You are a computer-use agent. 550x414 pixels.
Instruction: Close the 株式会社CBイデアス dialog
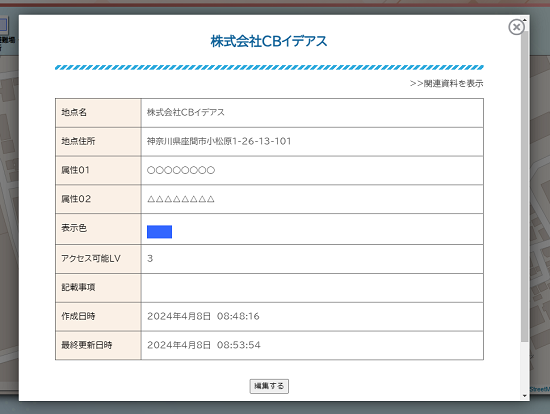pos(516,27)
